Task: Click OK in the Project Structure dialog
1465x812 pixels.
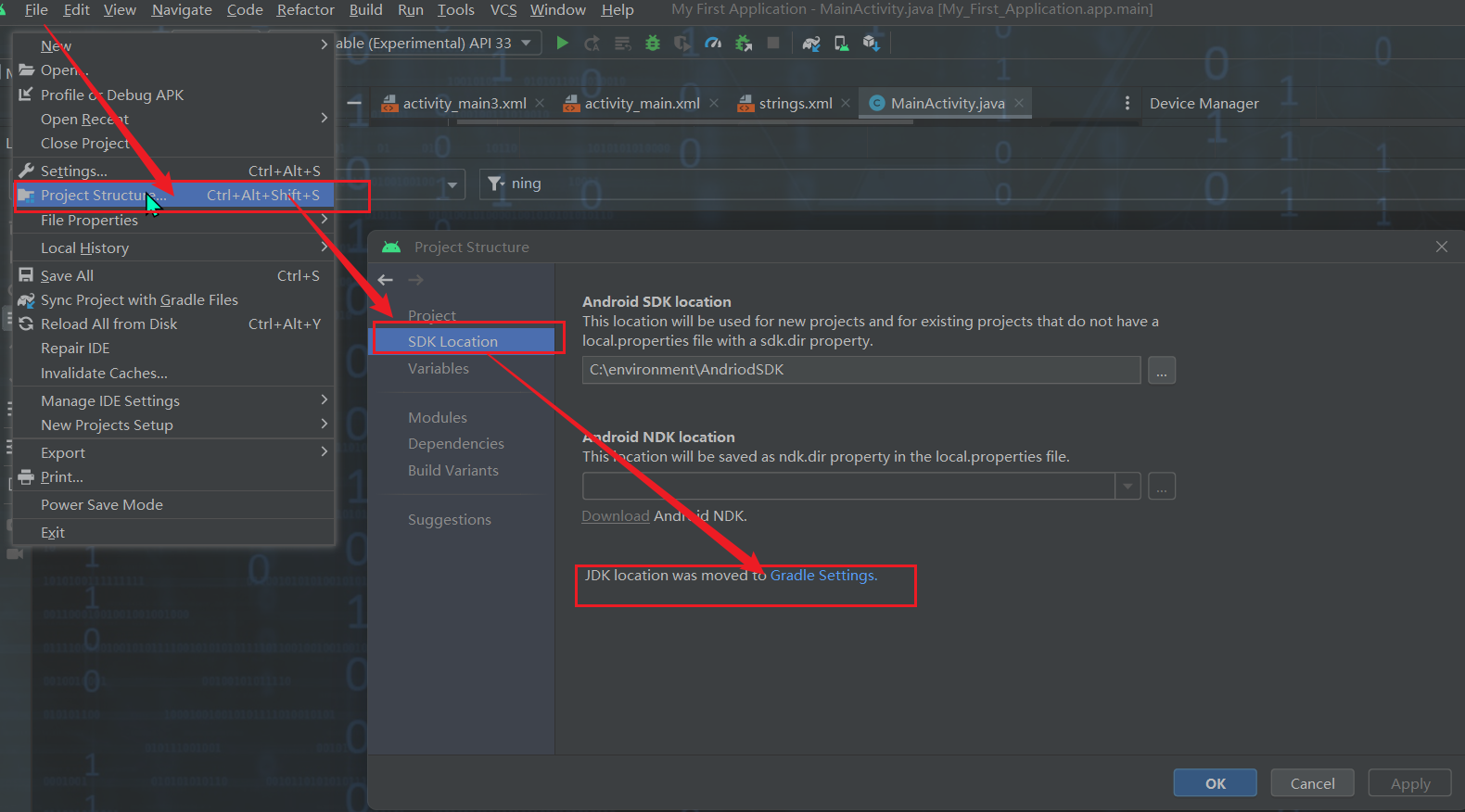Action: [1216, 783]
